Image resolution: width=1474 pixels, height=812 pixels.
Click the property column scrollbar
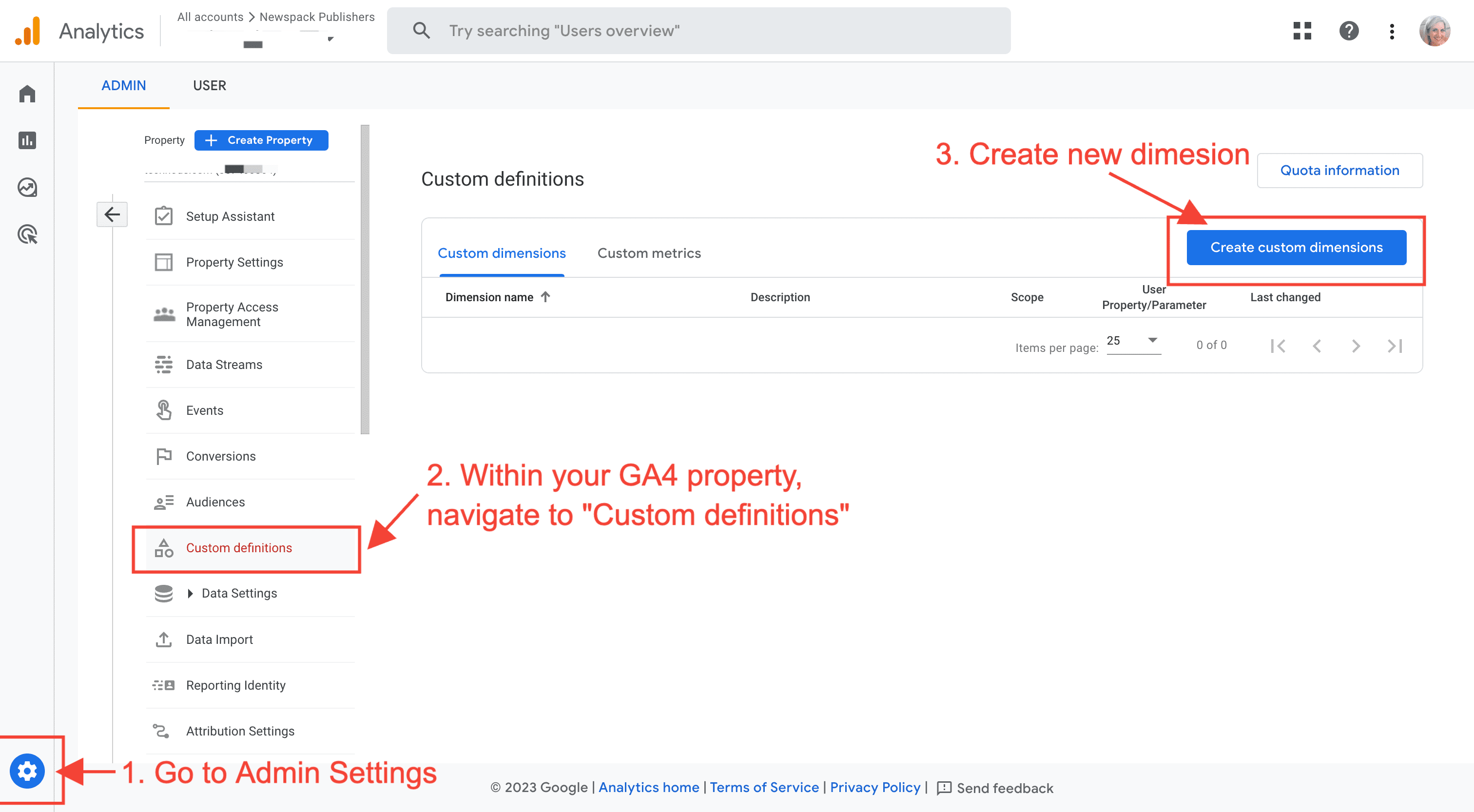pos(365,279)
